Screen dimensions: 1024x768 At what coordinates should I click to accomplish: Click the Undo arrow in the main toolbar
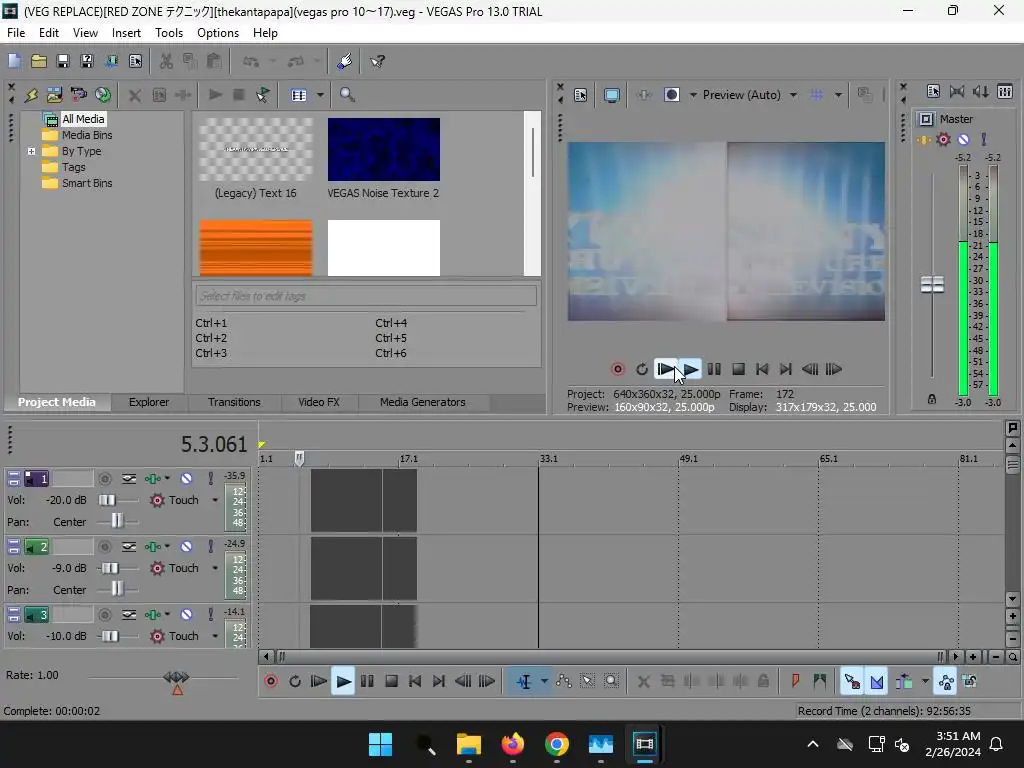(251, 61)
